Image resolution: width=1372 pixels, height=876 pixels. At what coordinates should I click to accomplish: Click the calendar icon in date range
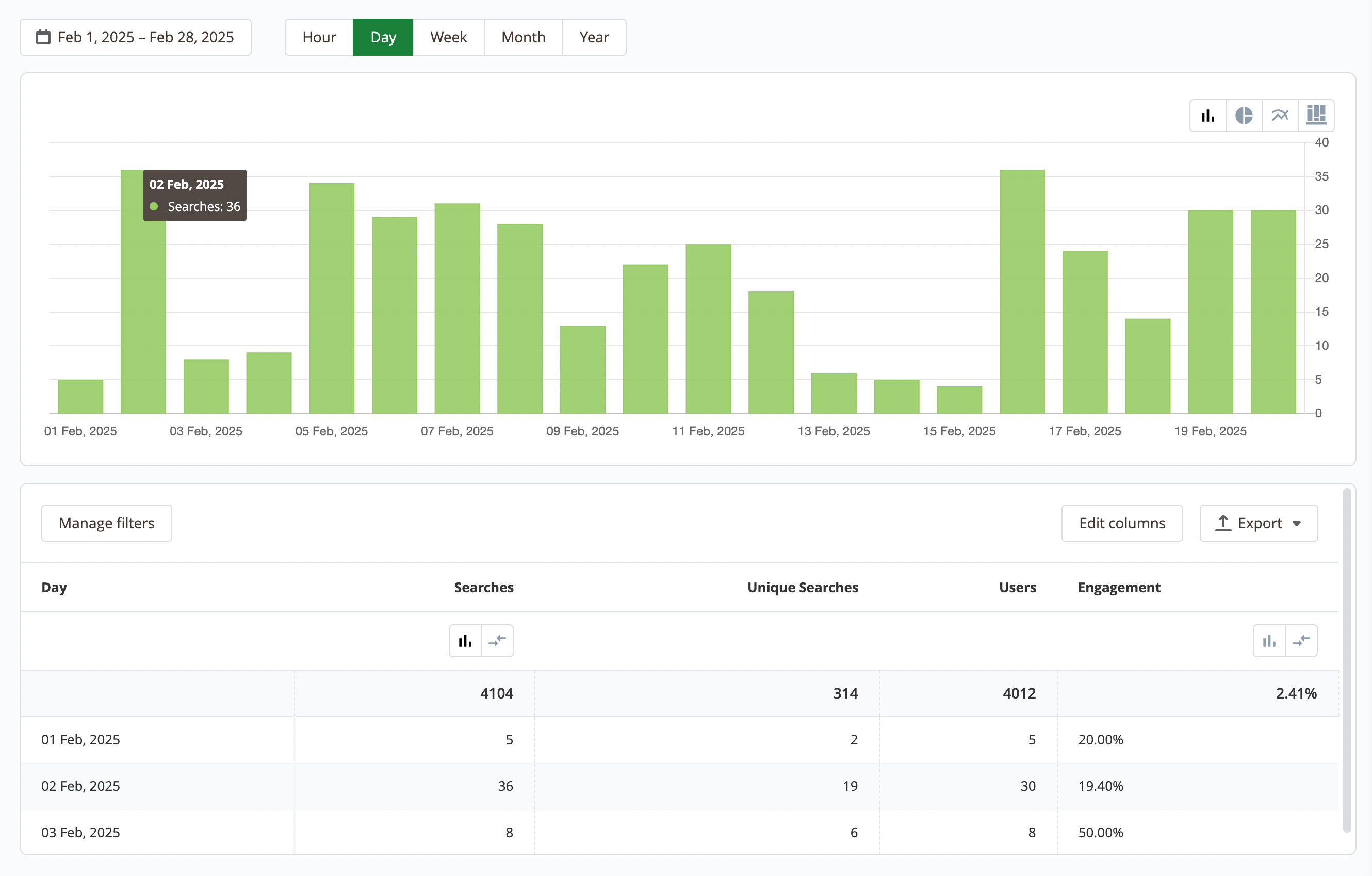(x=43, y=37)
